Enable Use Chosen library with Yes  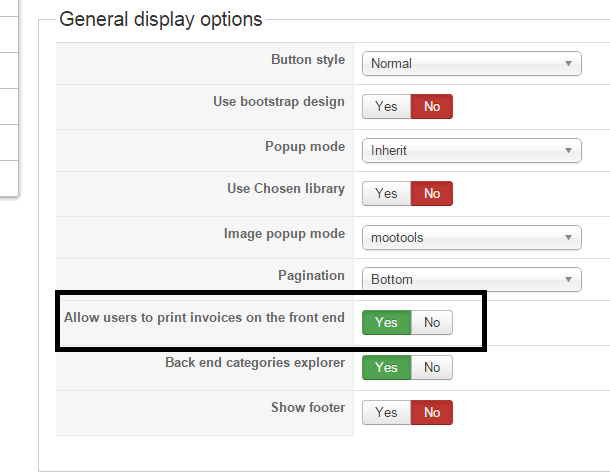(386, 193)
